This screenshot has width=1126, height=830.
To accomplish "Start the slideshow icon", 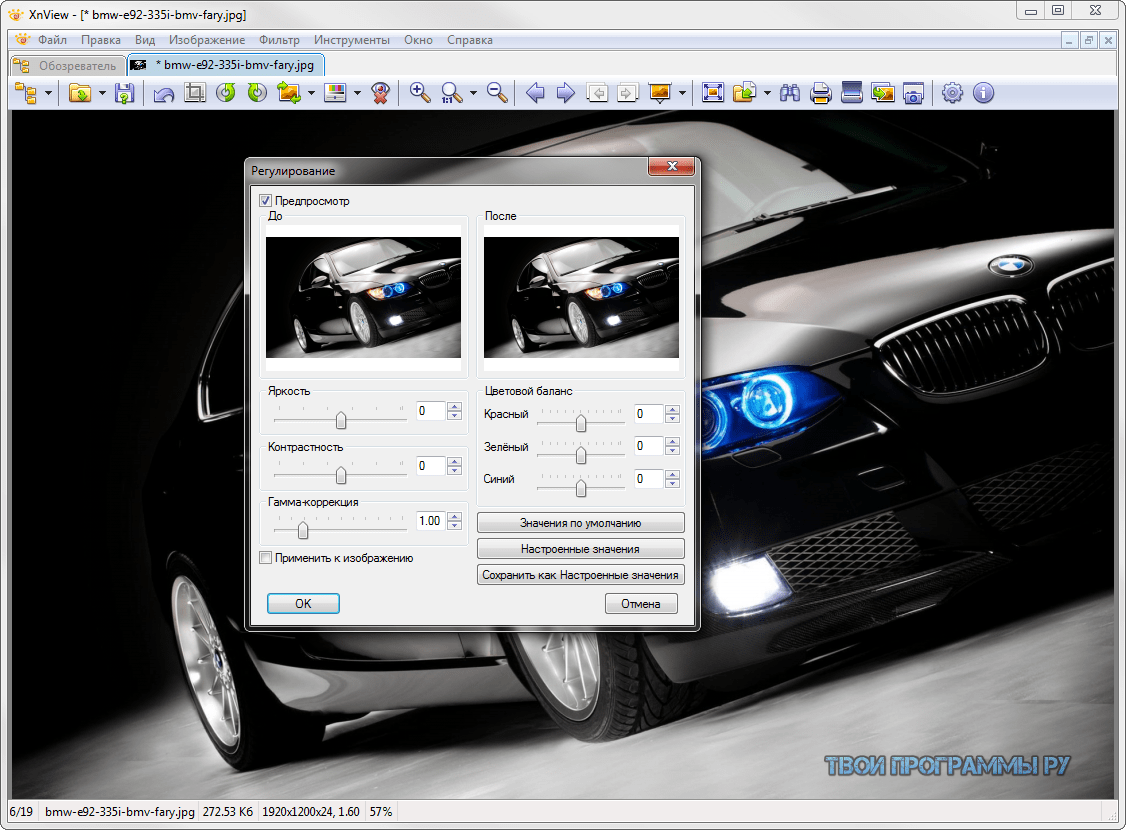I will tap(660, 93).
